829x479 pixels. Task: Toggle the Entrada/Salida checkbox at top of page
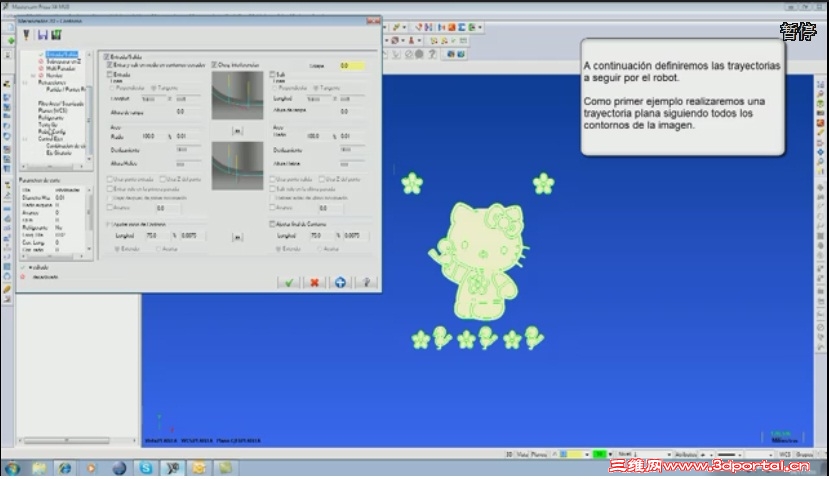107,57
